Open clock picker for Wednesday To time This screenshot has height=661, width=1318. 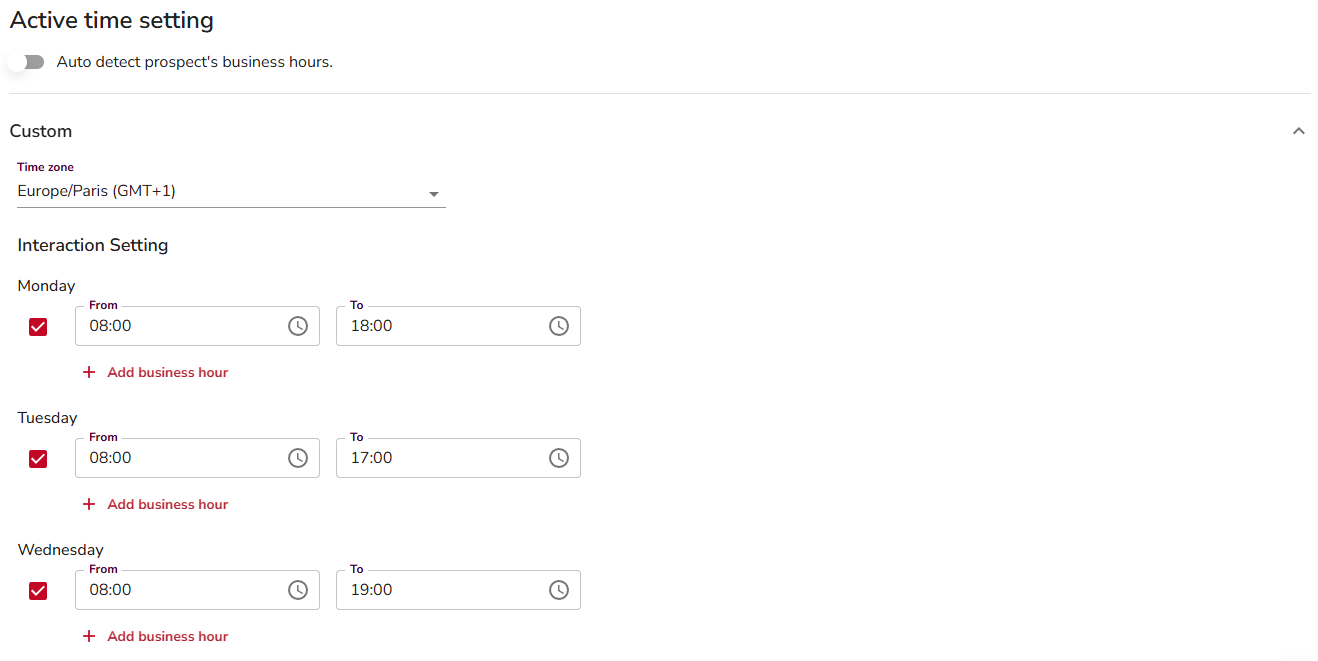pyautogui.click(x=559, y=590)
